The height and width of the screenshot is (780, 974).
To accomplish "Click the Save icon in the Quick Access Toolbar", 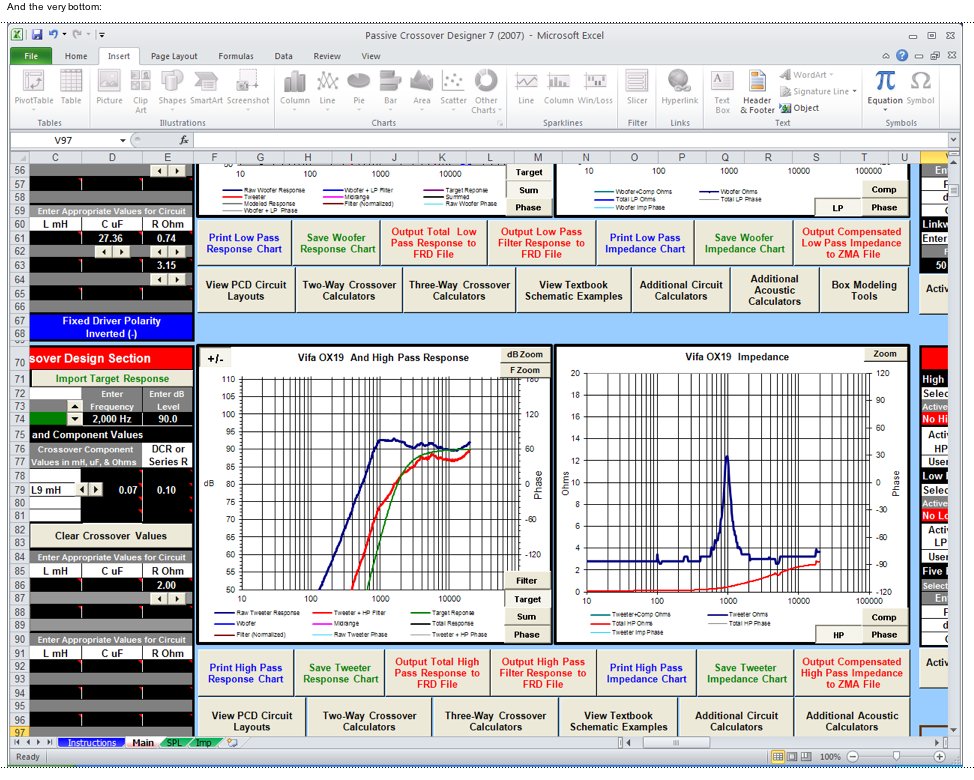I will point(37,35).
